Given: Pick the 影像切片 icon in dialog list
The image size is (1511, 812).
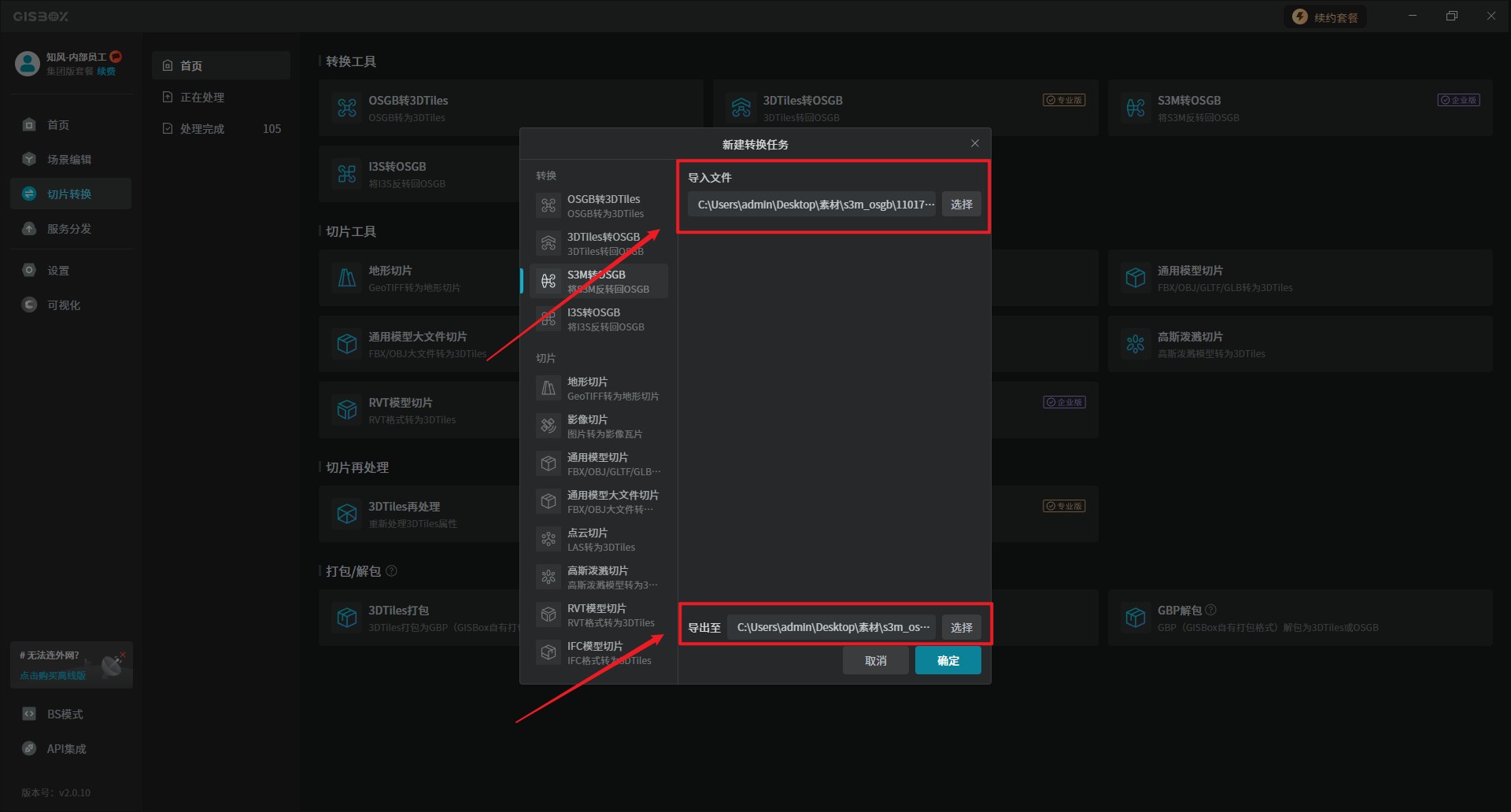Looking at the screenshot, I should tap(549, 426).
